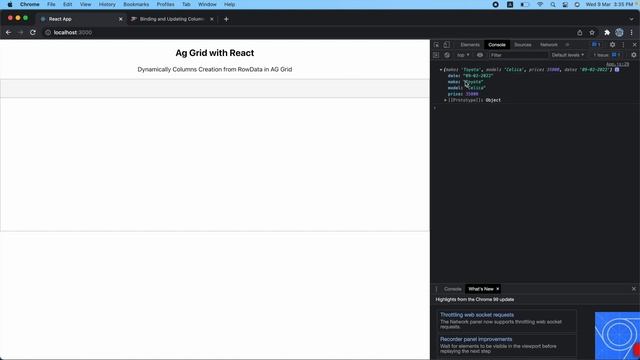Select the date '09-02-2022' property
Viewport: 640px width, 360px height.
pos(470,76)
